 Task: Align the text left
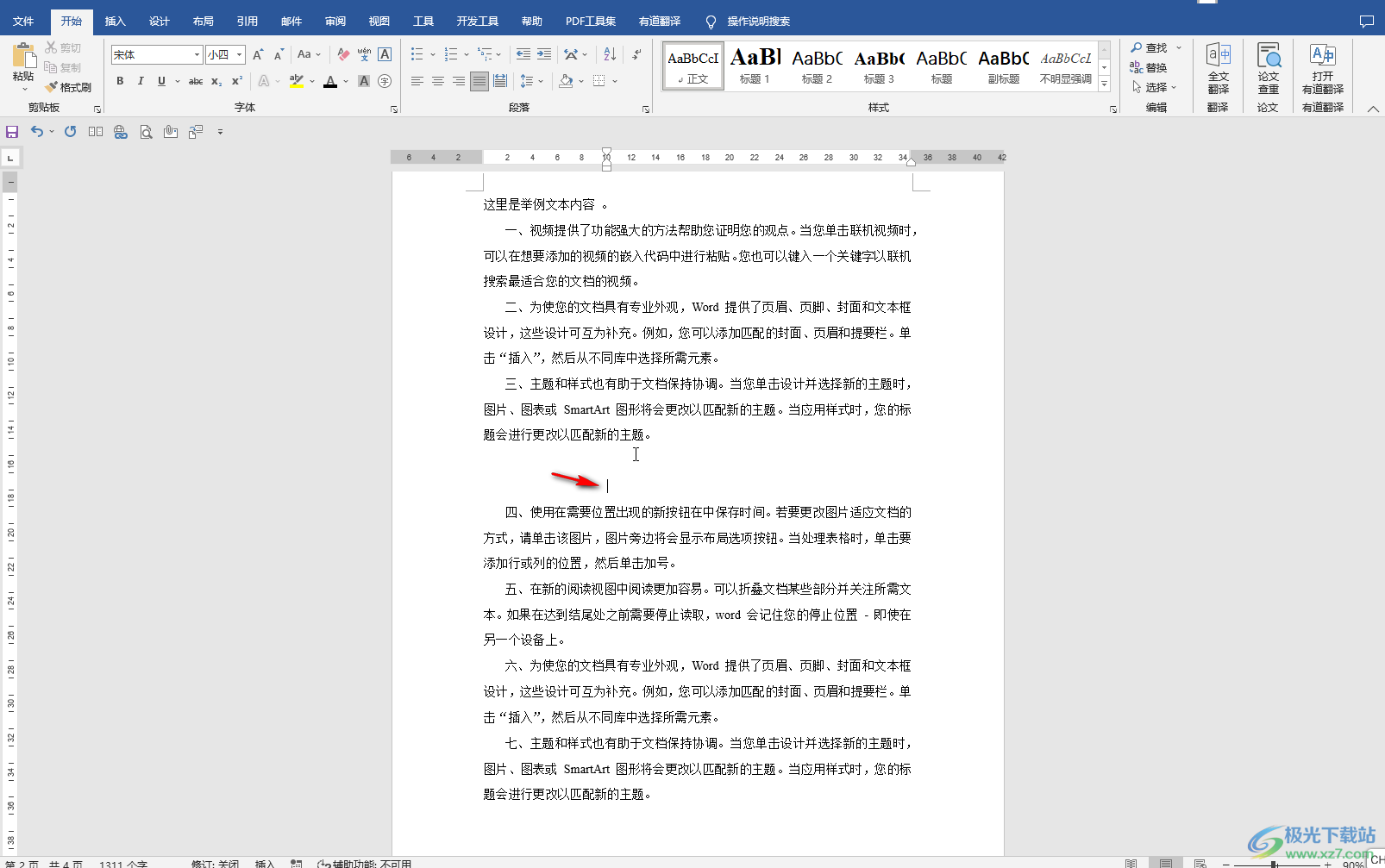(x=417, y=81)
